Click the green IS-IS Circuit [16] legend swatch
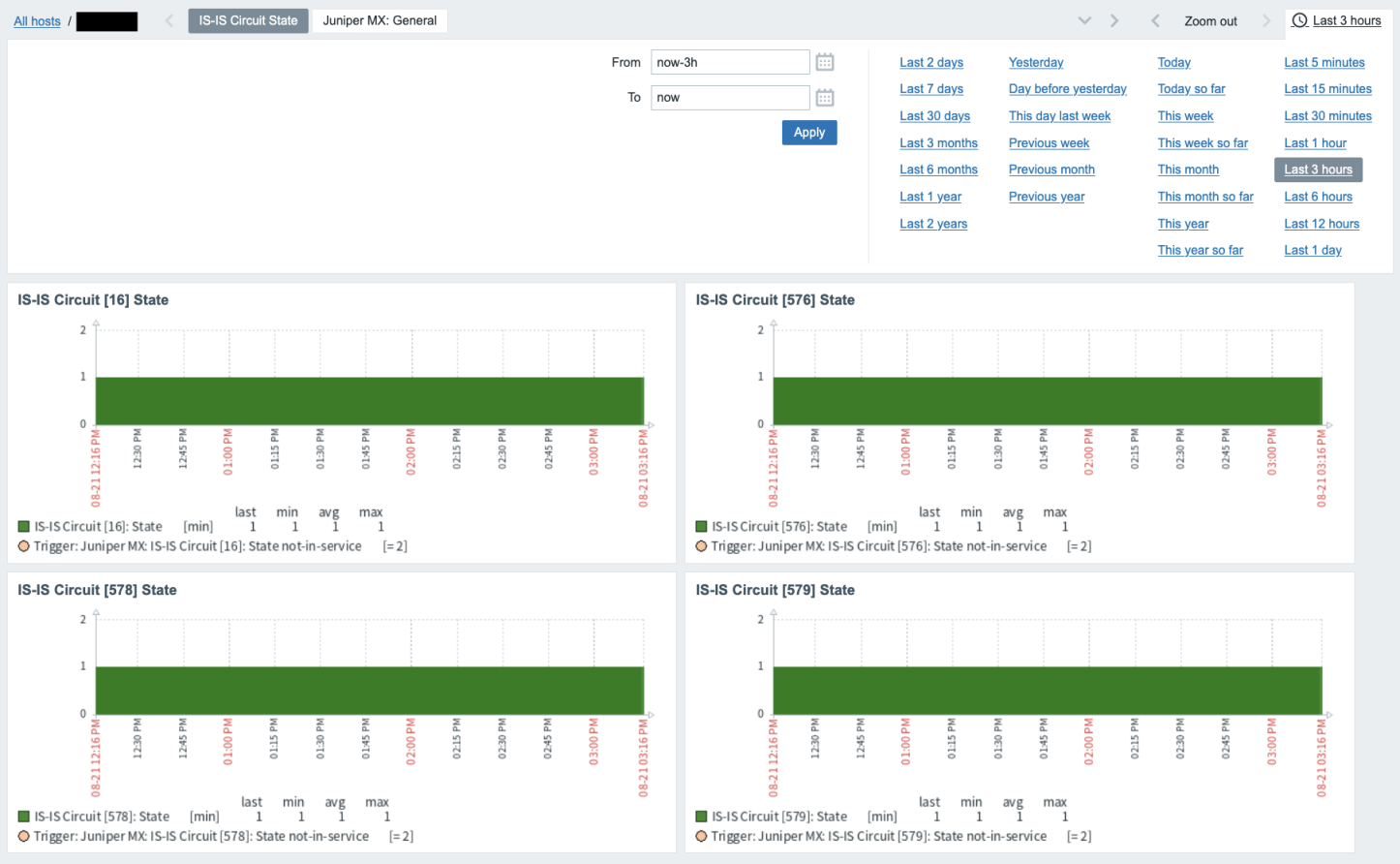The image size is (1400, 864). point(24,527)
